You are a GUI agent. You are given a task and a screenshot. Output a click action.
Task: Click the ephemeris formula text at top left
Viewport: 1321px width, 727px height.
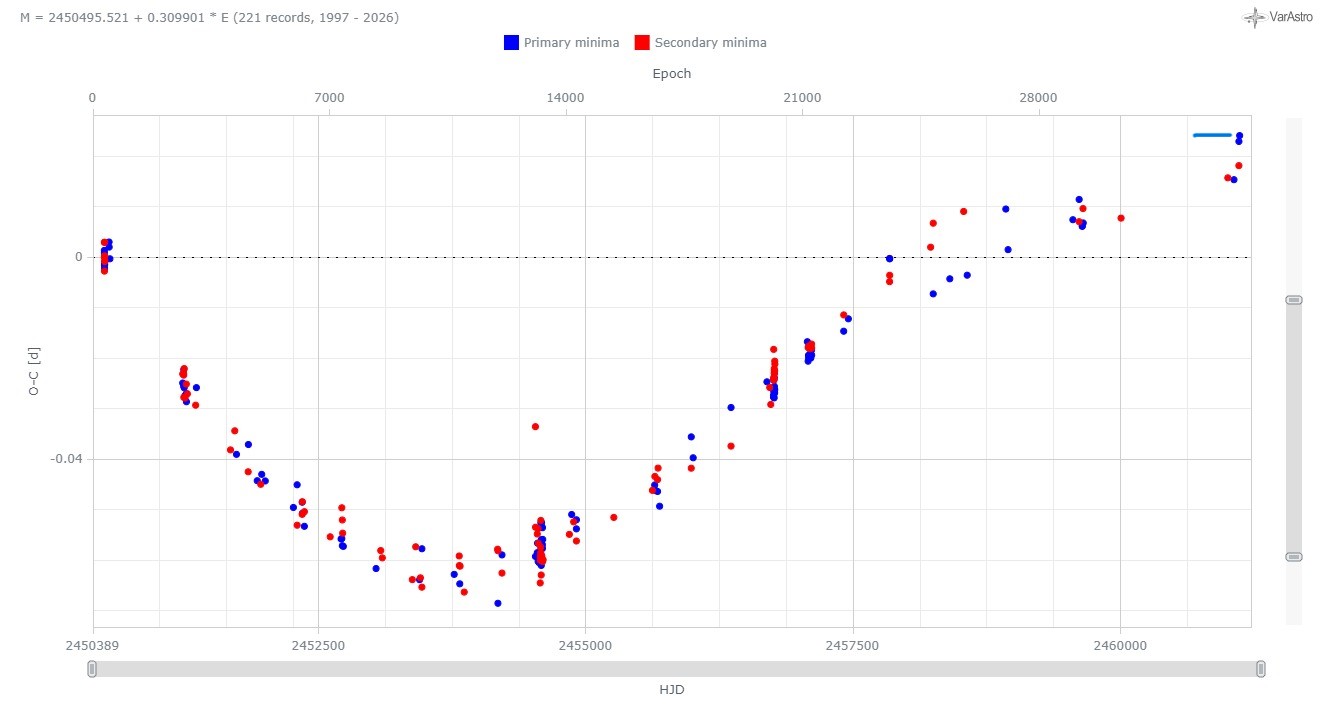(x=209, y=17)
